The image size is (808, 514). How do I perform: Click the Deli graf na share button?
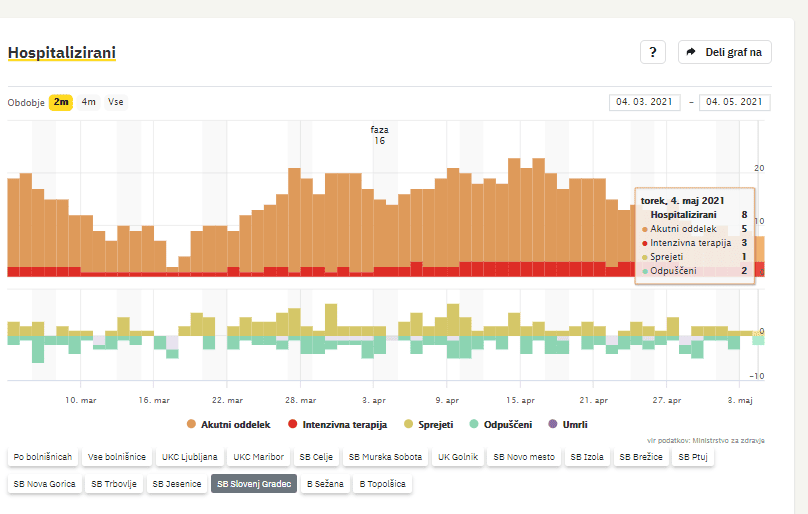pyautogui.click(x=725, y=52)
